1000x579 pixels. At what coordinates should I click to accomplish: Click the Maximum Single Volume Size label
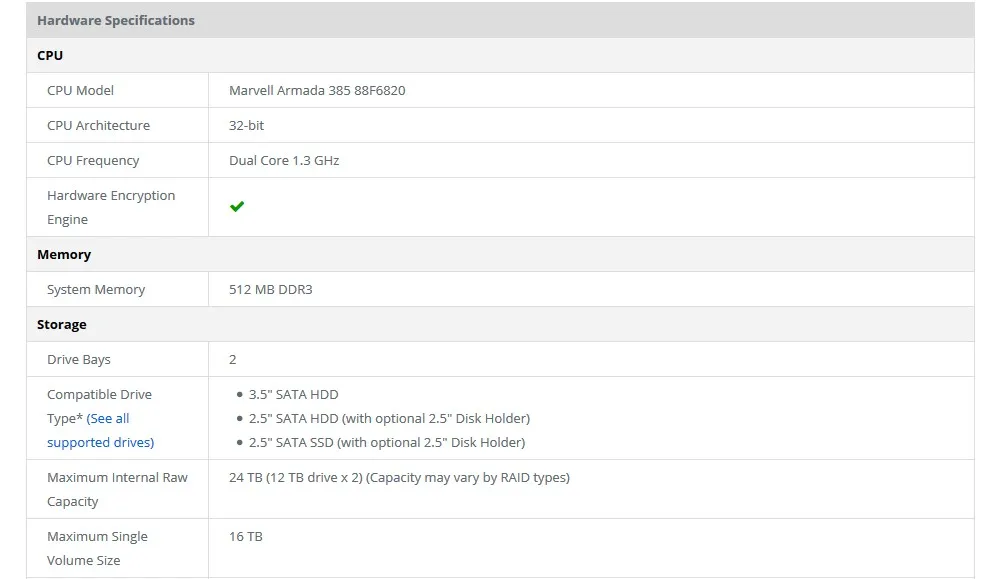click(x=97, y=548)
